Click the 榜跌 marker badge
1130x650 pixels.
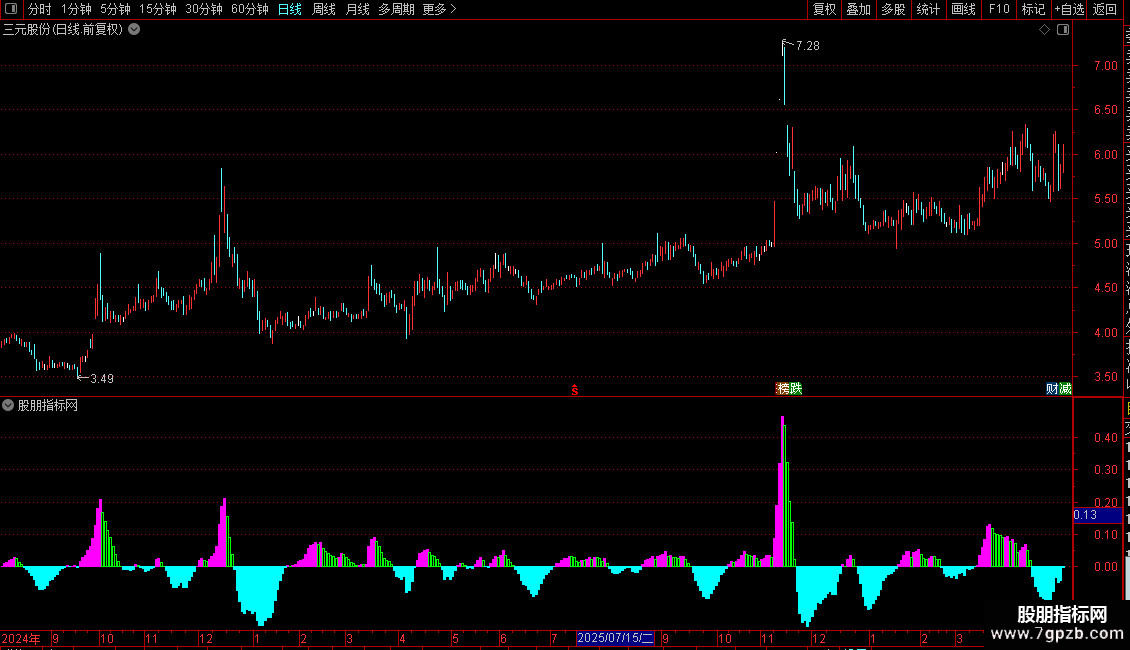point(788,388)
